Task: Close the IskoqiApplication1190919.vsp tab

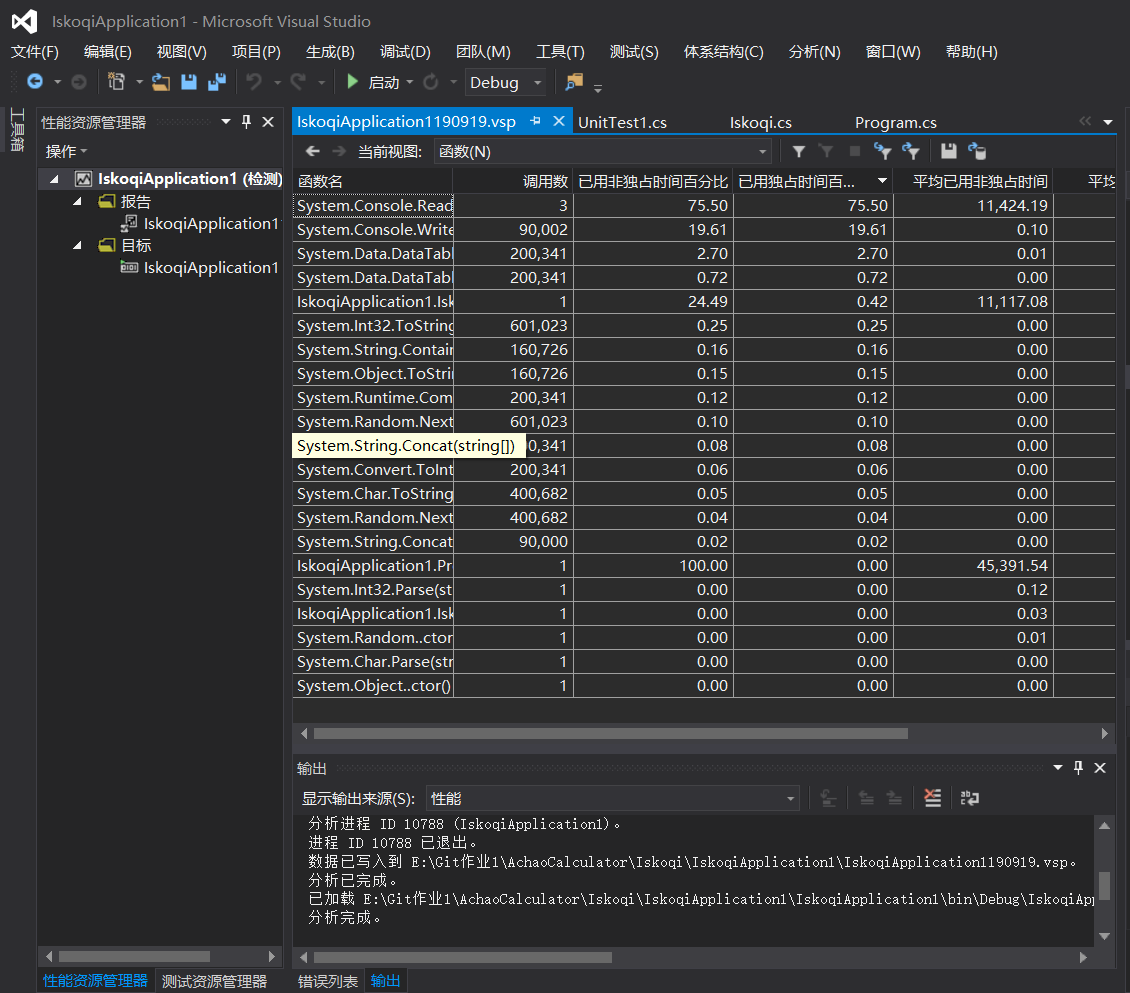Action: pyautogui.click(x=559, y=121)
